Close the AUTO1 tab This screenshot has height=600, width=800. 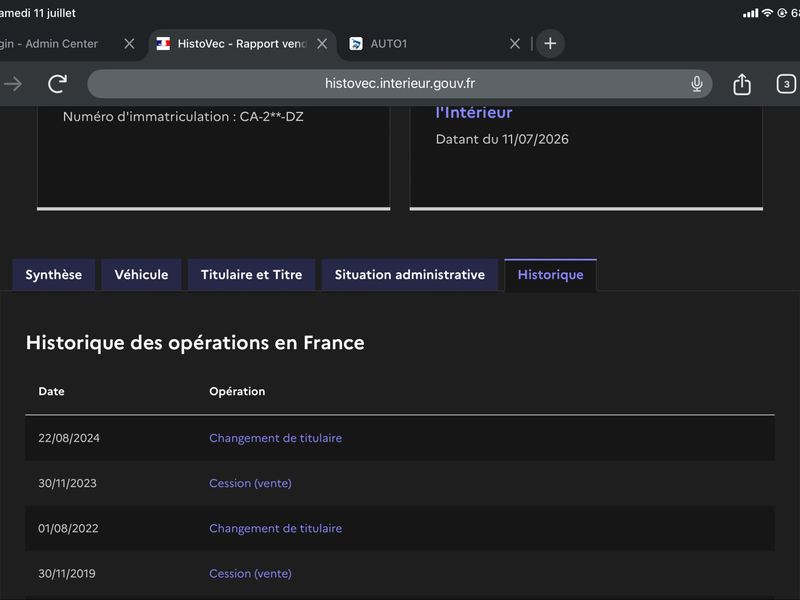(515, 44)
